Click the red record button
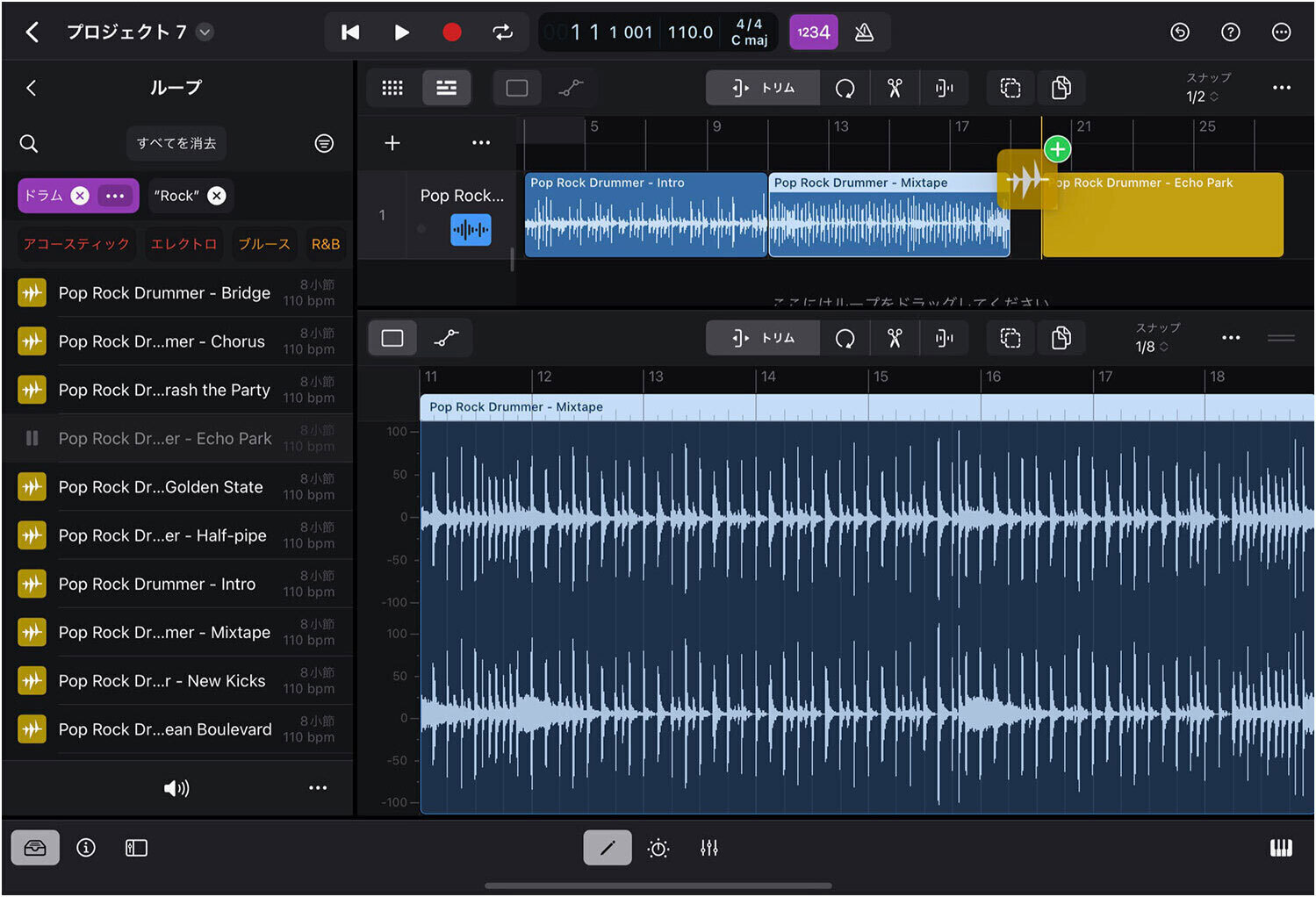 451,32
